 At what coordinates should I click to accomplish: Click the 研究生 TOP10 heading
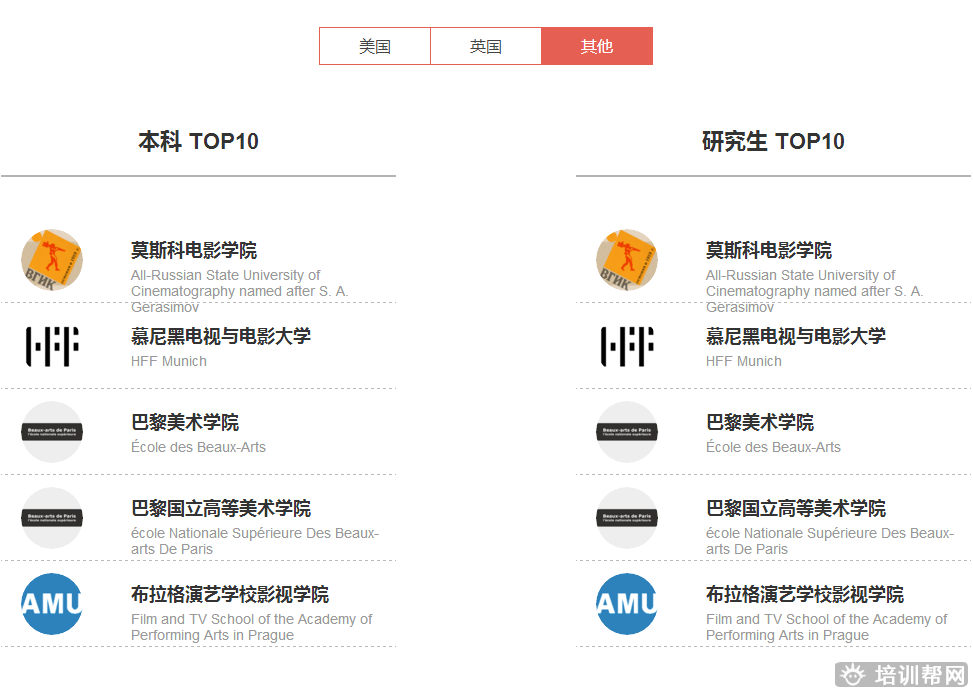coord(773,142)
